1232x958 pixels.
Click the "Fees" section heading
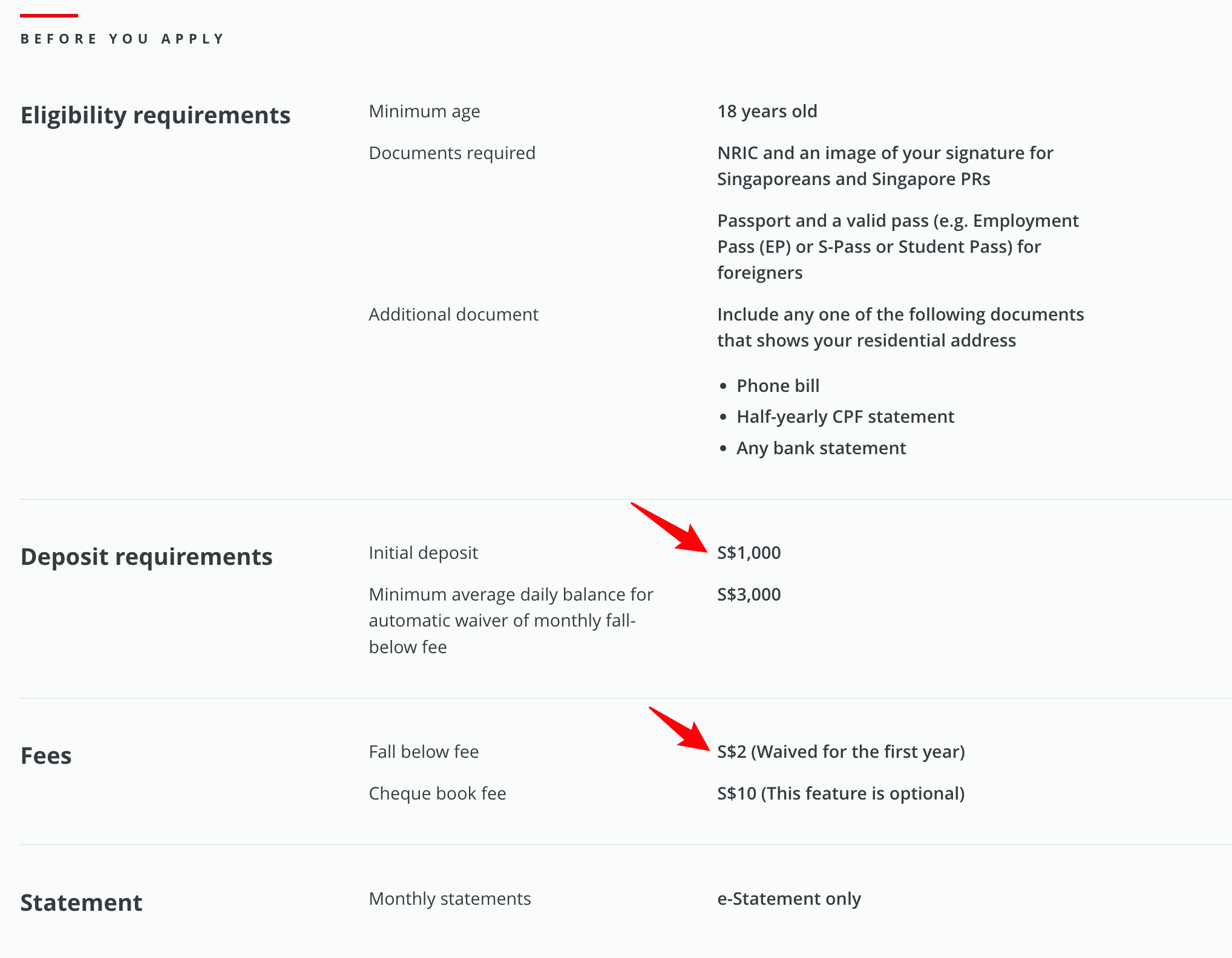coord(46,756)
